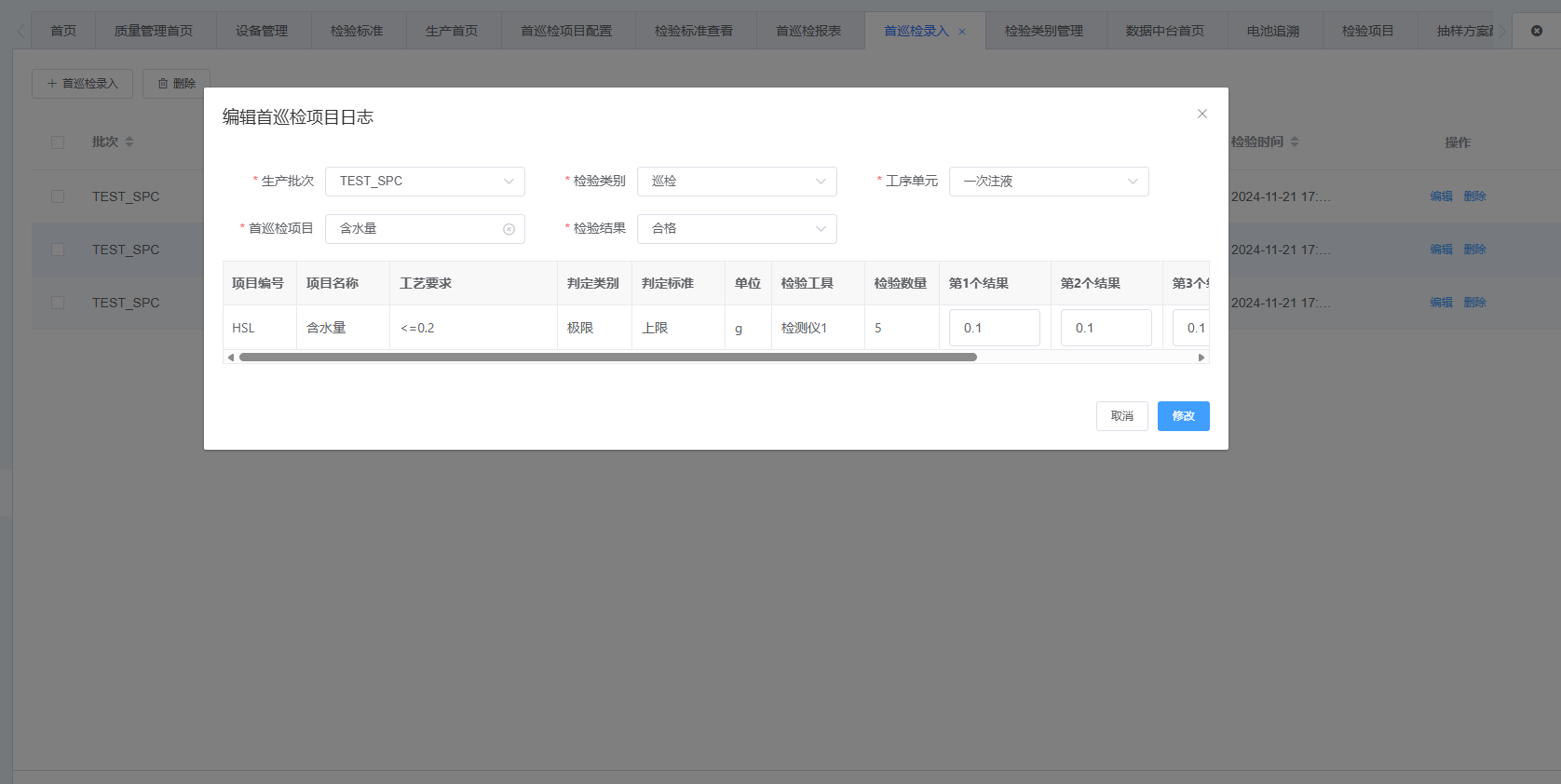The height and width of the screenshot is (784, 1561).
Task: Toggle the select-all checkbox in table header
Action: [x=58, y=142]
